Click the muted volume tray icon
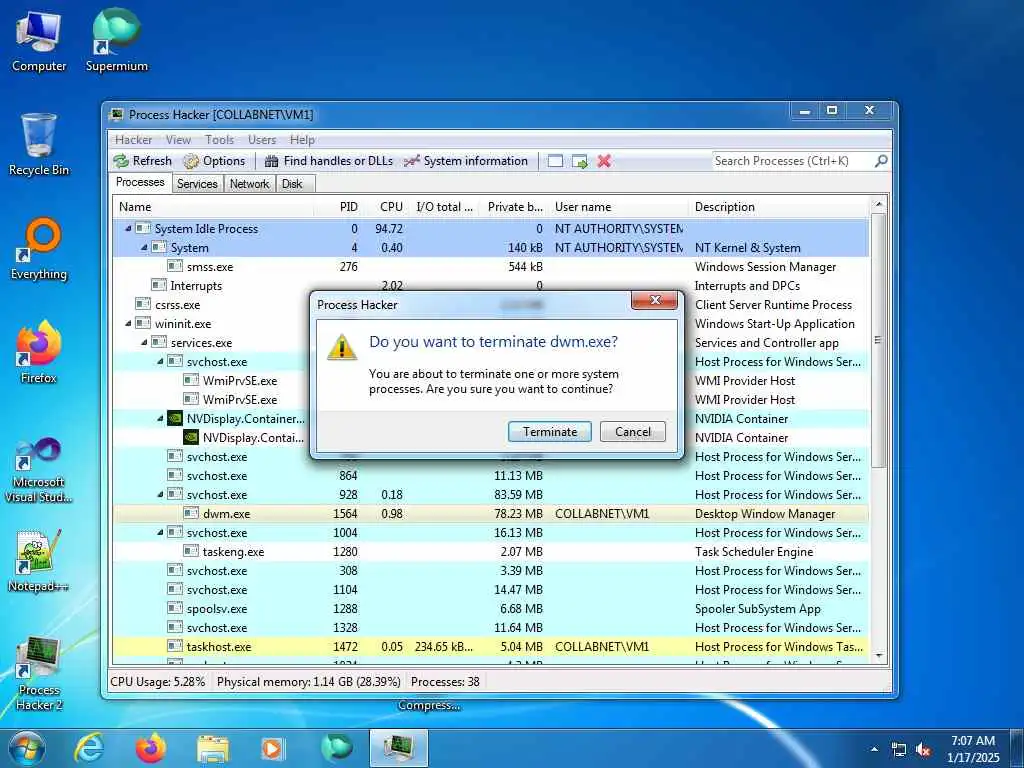Viewport: 1024px width, 768px height. (x=923, y=750)
